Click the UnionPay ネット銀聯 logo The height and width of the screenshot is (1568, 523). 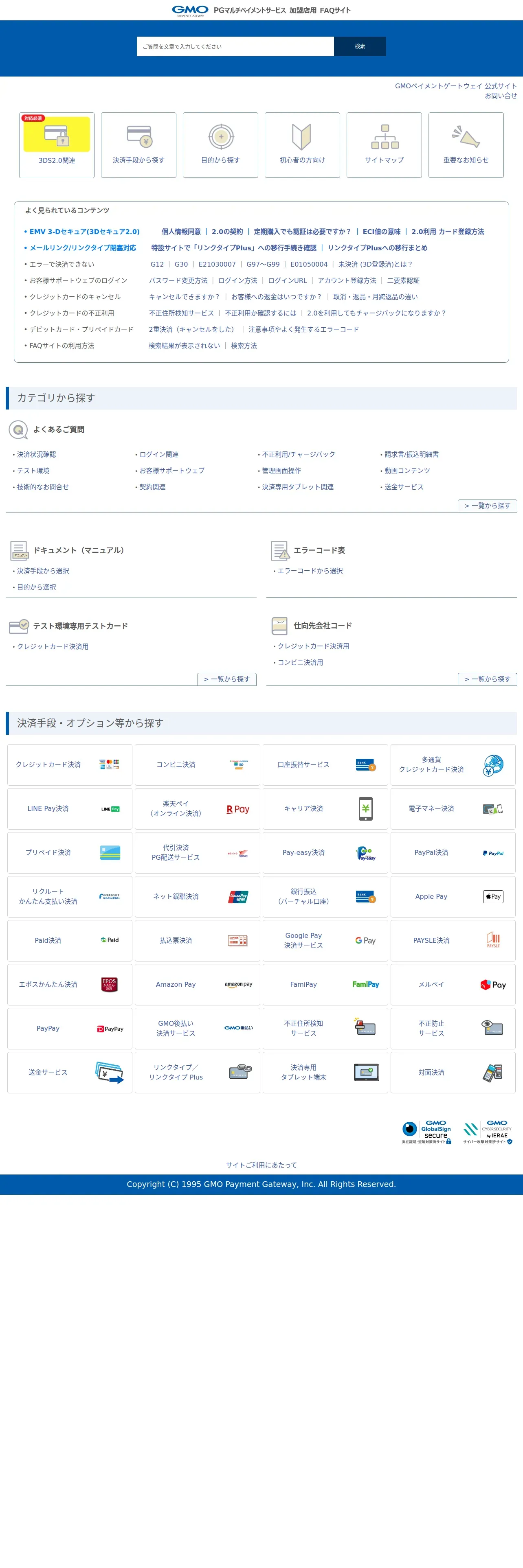(238, 897)
